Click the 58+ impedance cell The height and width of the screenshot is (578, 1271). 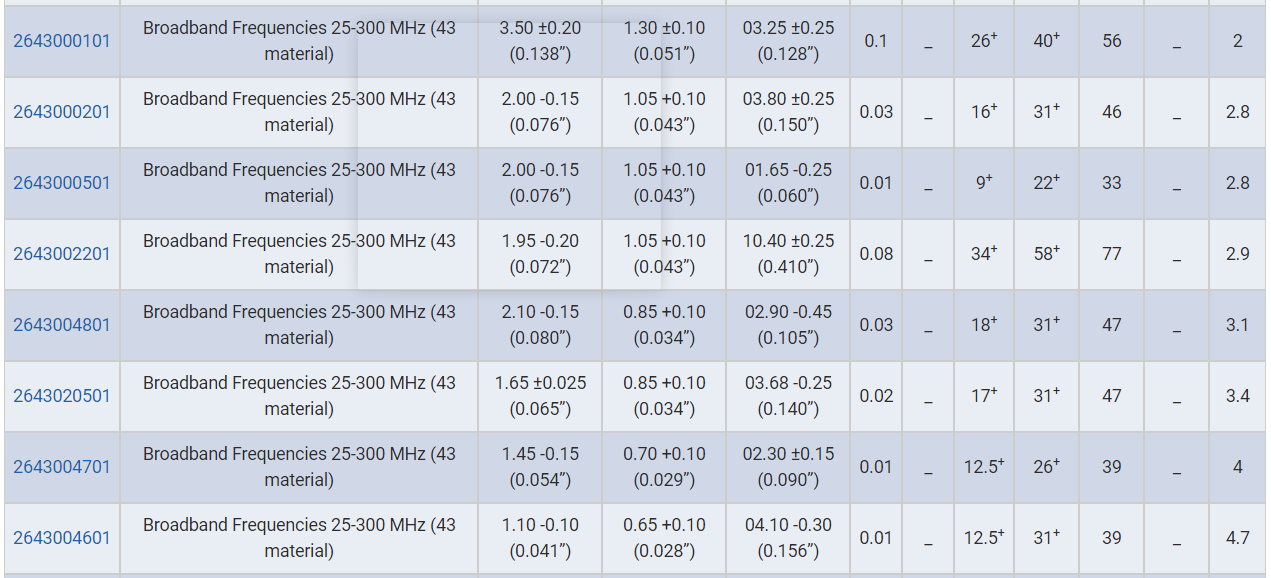coord(1047,254)
